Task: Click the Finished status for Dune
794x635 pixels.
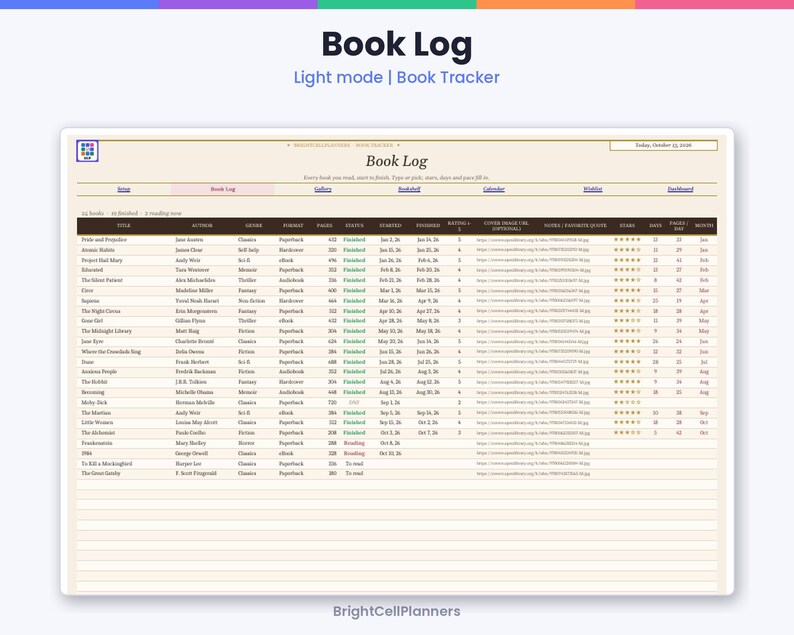Action: 354,362
